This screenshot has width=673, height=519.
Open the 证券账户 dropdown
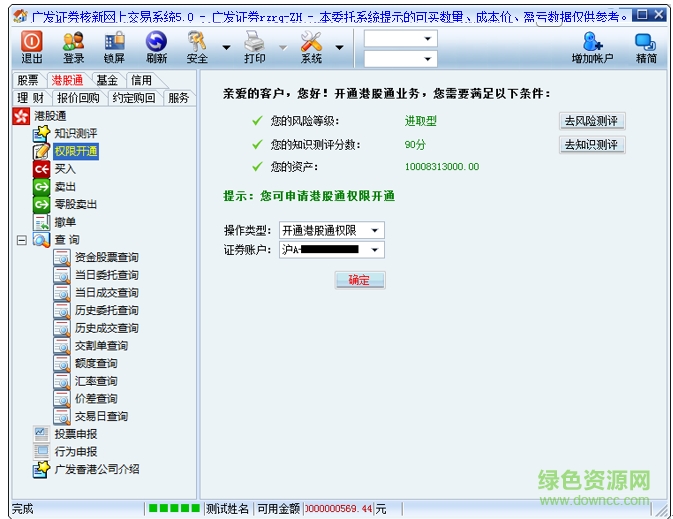[x=331, y=250]
